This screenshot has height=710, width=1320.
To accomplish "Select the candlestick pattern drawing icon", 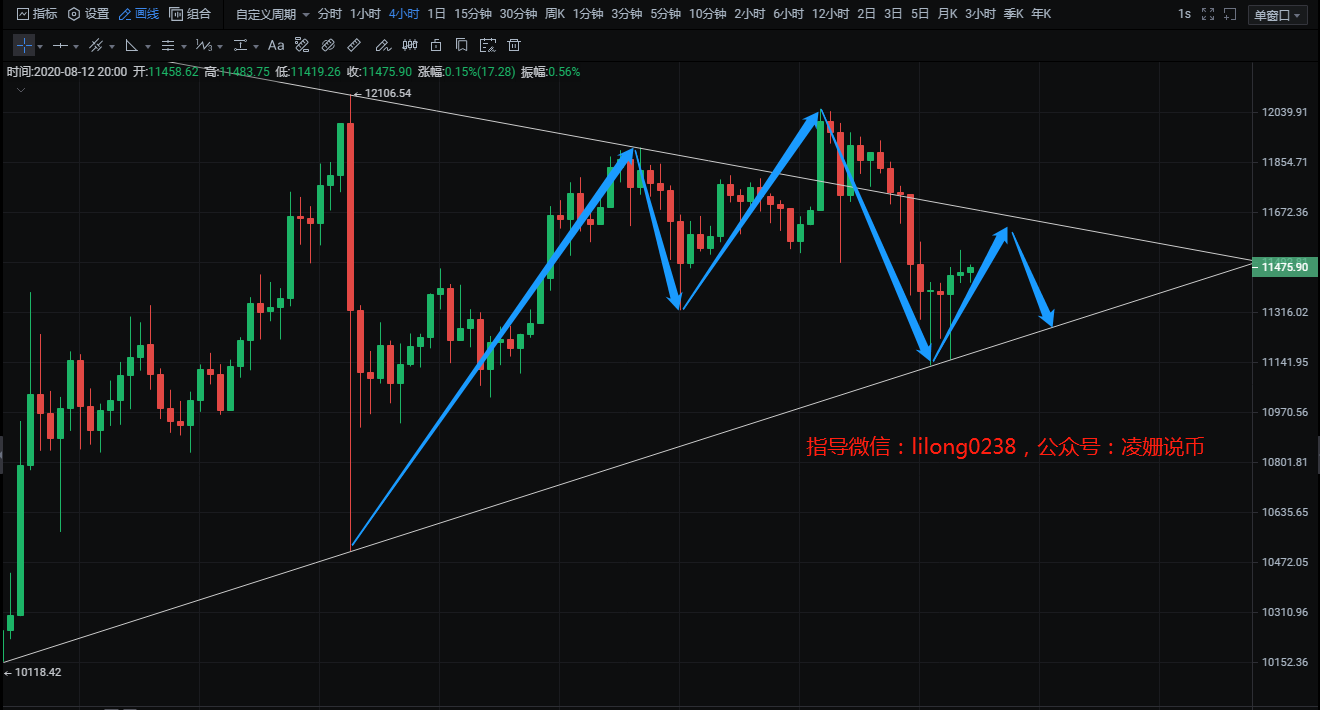I will click(409, 46).
